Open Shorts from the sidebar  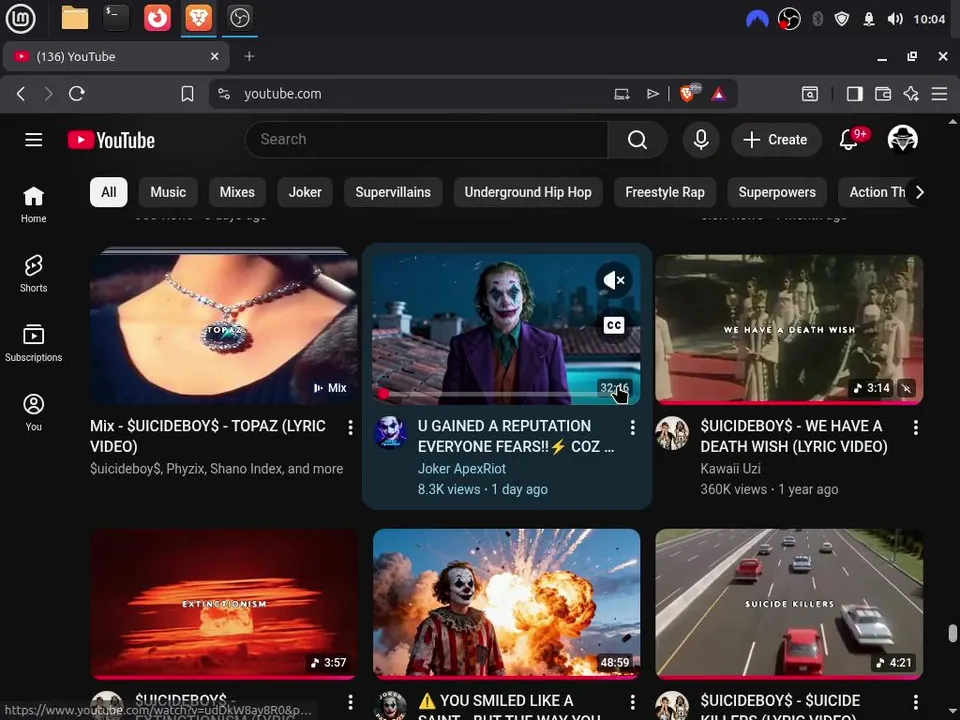tap(34, 274)
